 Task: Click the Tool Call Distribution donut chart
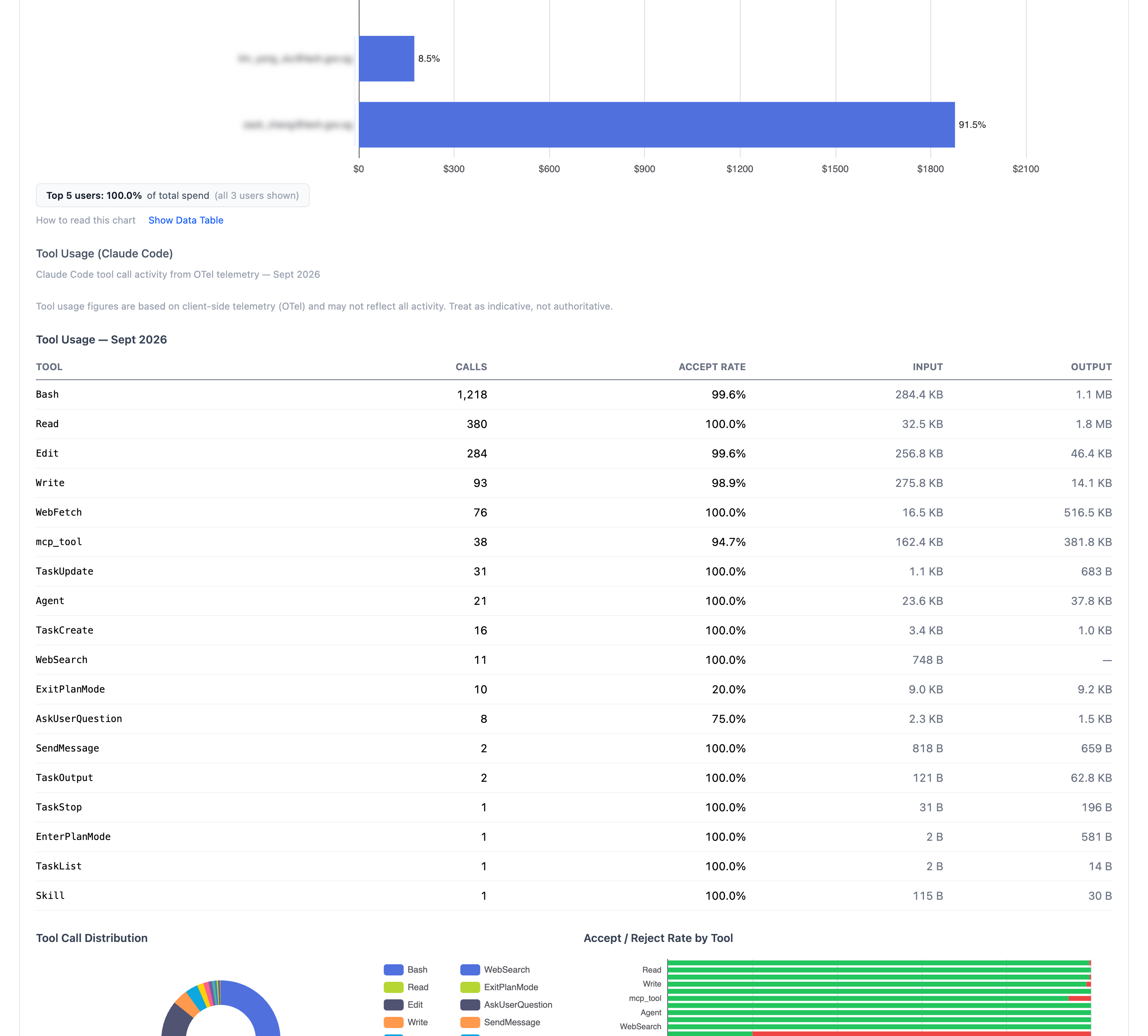pos(221,1008)
